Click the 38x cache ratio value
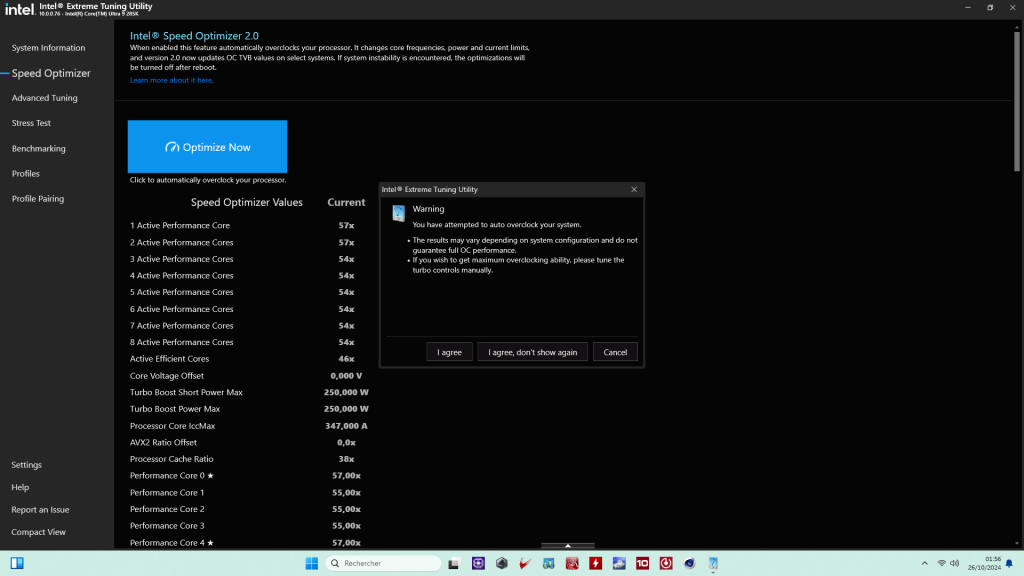Screen dimensions: 1024x576 (346, 459)
